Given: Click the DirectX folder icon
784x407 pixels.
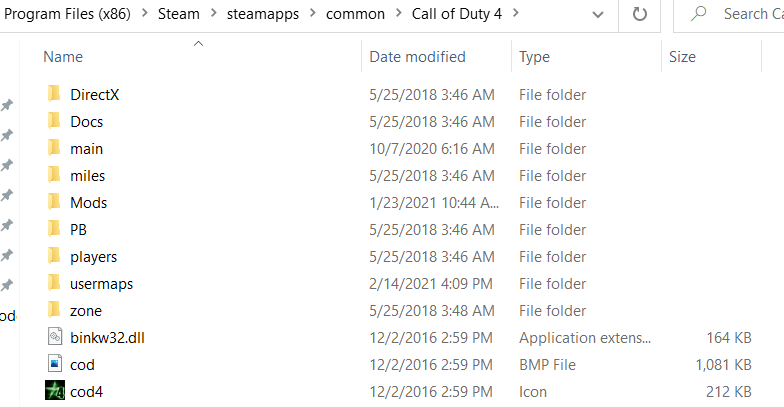Looking at the screenshot, I should click(x=54, y=94).
